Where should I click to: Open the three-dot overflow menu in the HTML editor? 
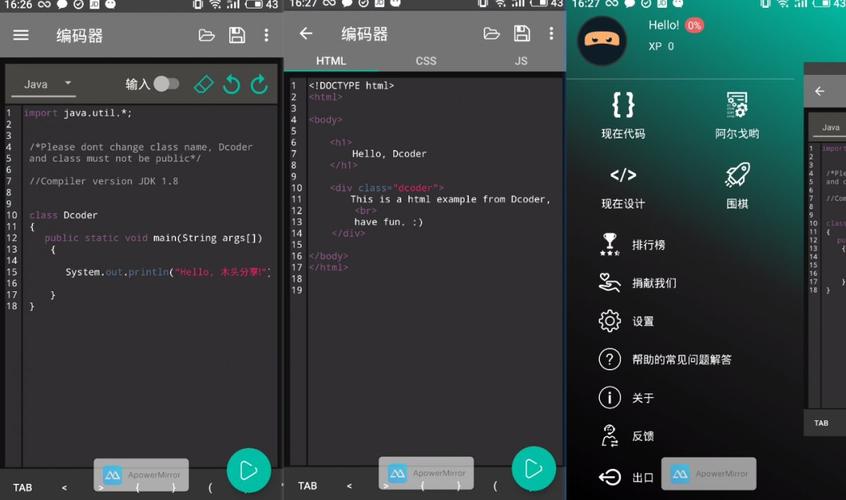tap(551, 34)
